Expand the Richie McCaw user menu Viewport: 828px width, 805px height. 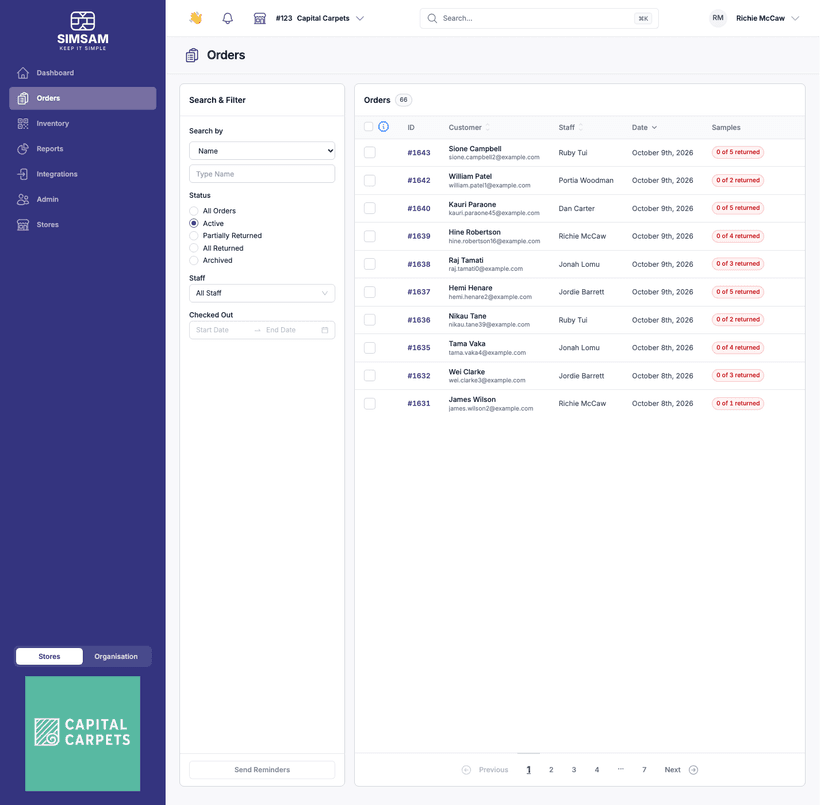(x=795, y=18)
